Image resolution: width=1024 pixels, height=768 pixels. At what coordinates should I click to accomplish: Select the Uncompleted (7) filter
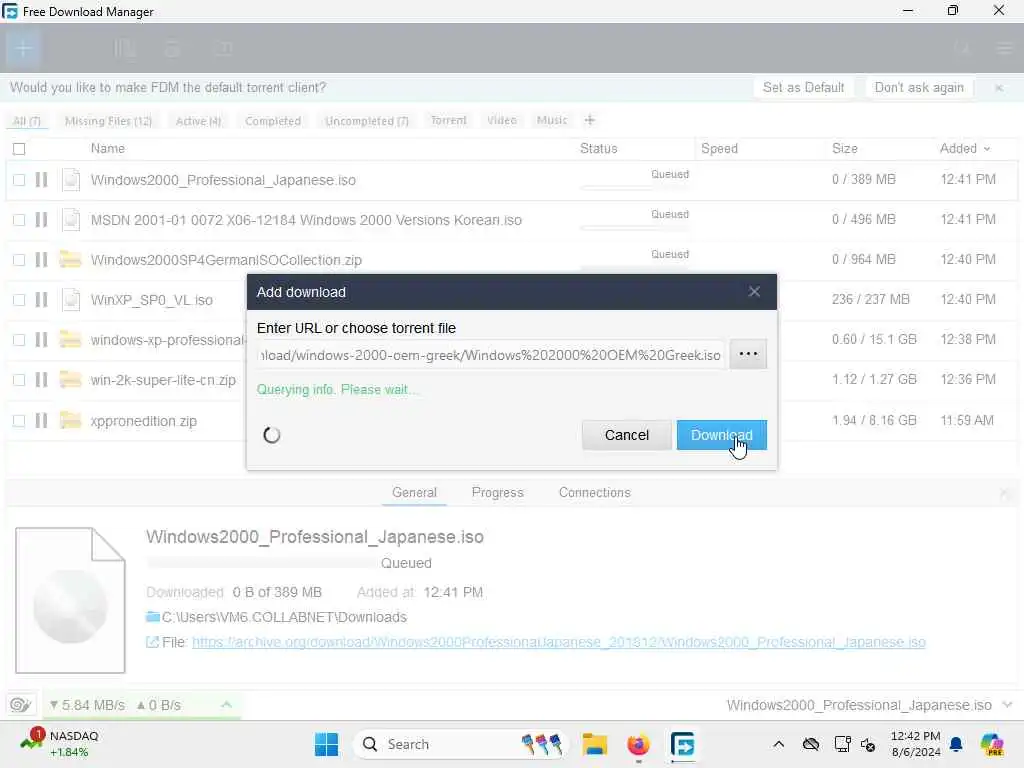[x=367, y=121]
